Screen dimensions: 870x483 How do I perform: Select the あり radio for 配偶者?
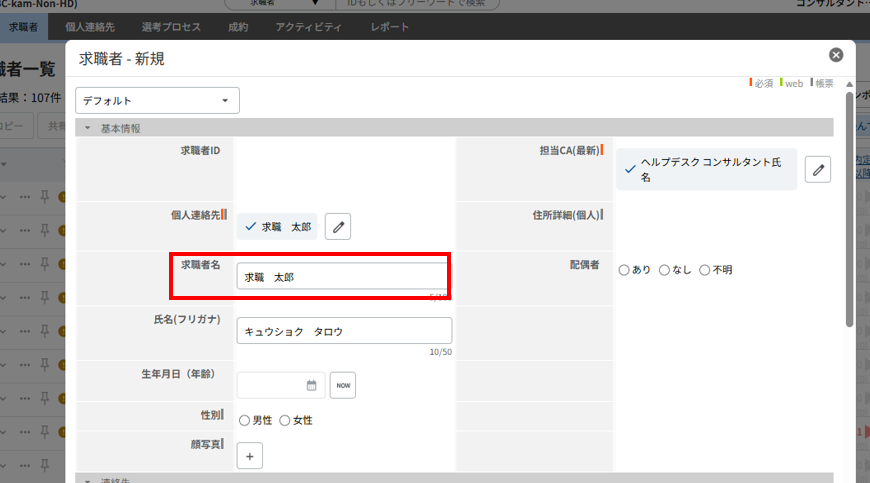tap(624, 270)
